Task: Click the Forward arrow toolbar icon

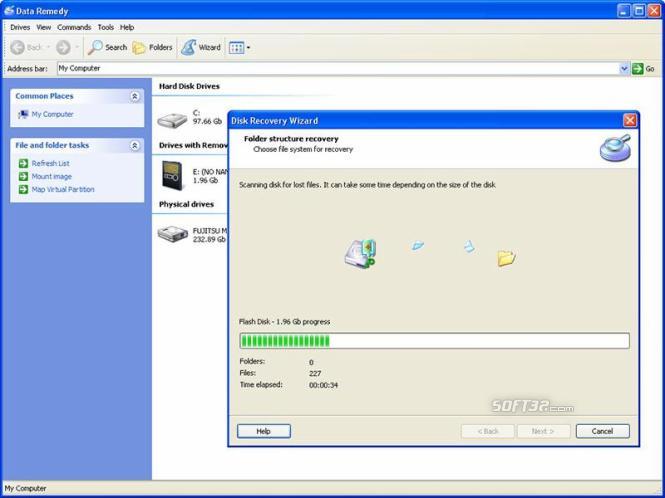Action: [63, 48]
